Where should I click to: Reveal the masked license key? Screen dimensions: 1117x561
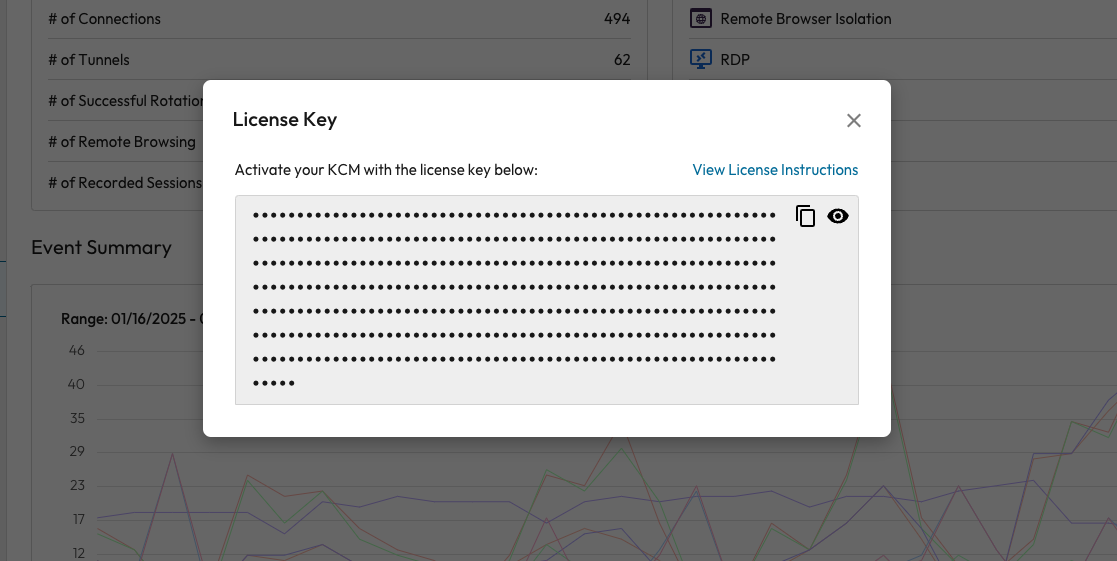838,216
